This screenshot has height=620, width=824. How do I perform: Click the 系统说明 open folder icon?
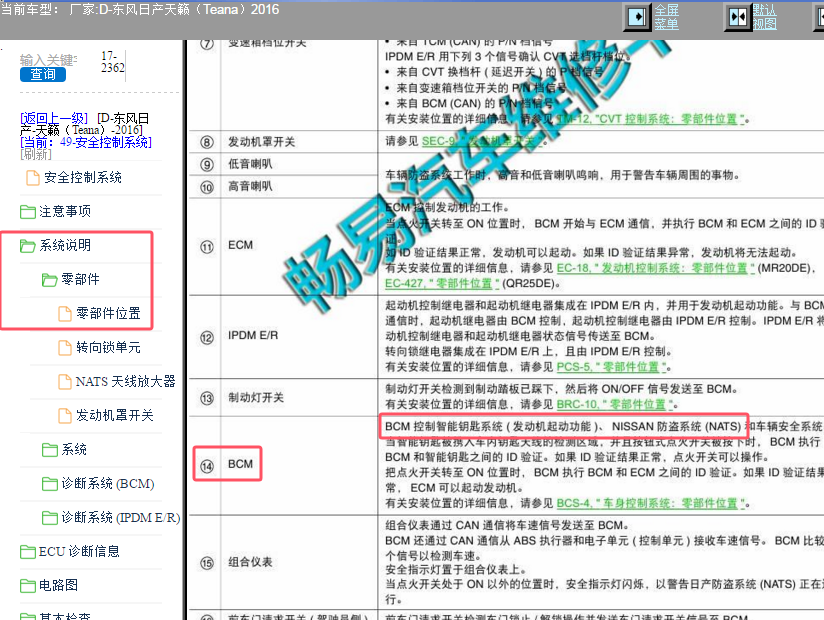[x=28, y=246]
